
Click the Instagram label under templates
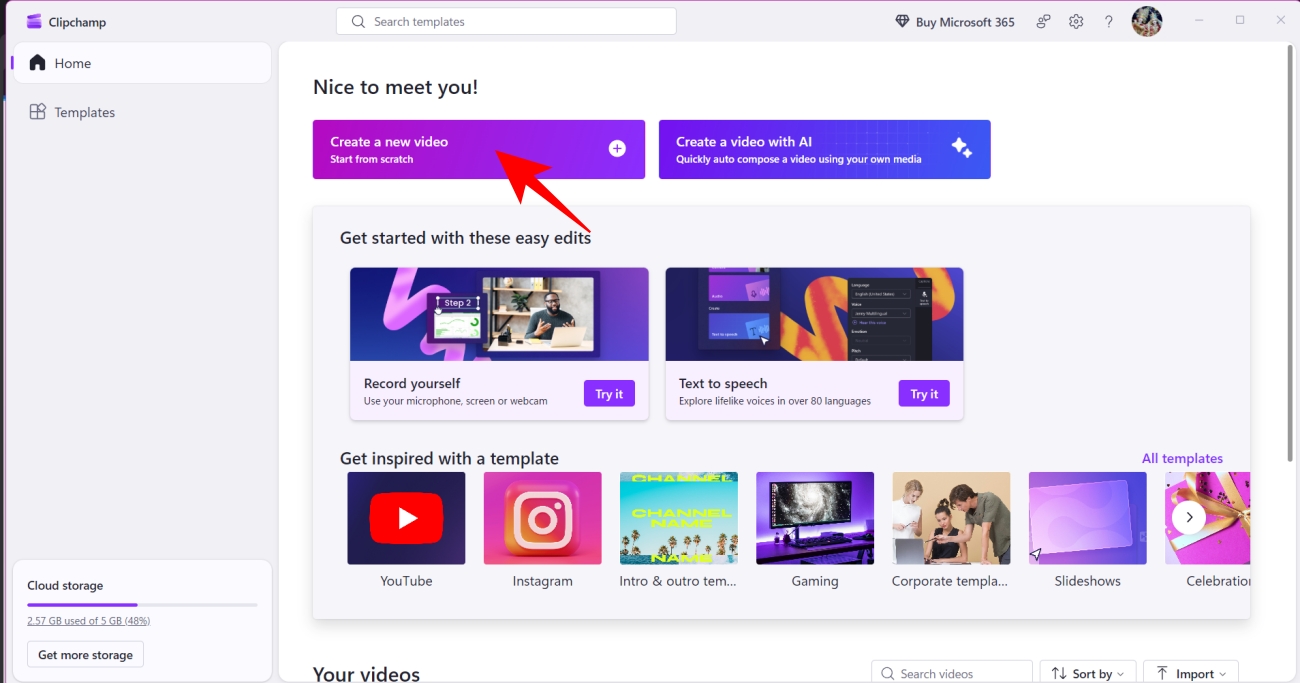pos(543,581)
